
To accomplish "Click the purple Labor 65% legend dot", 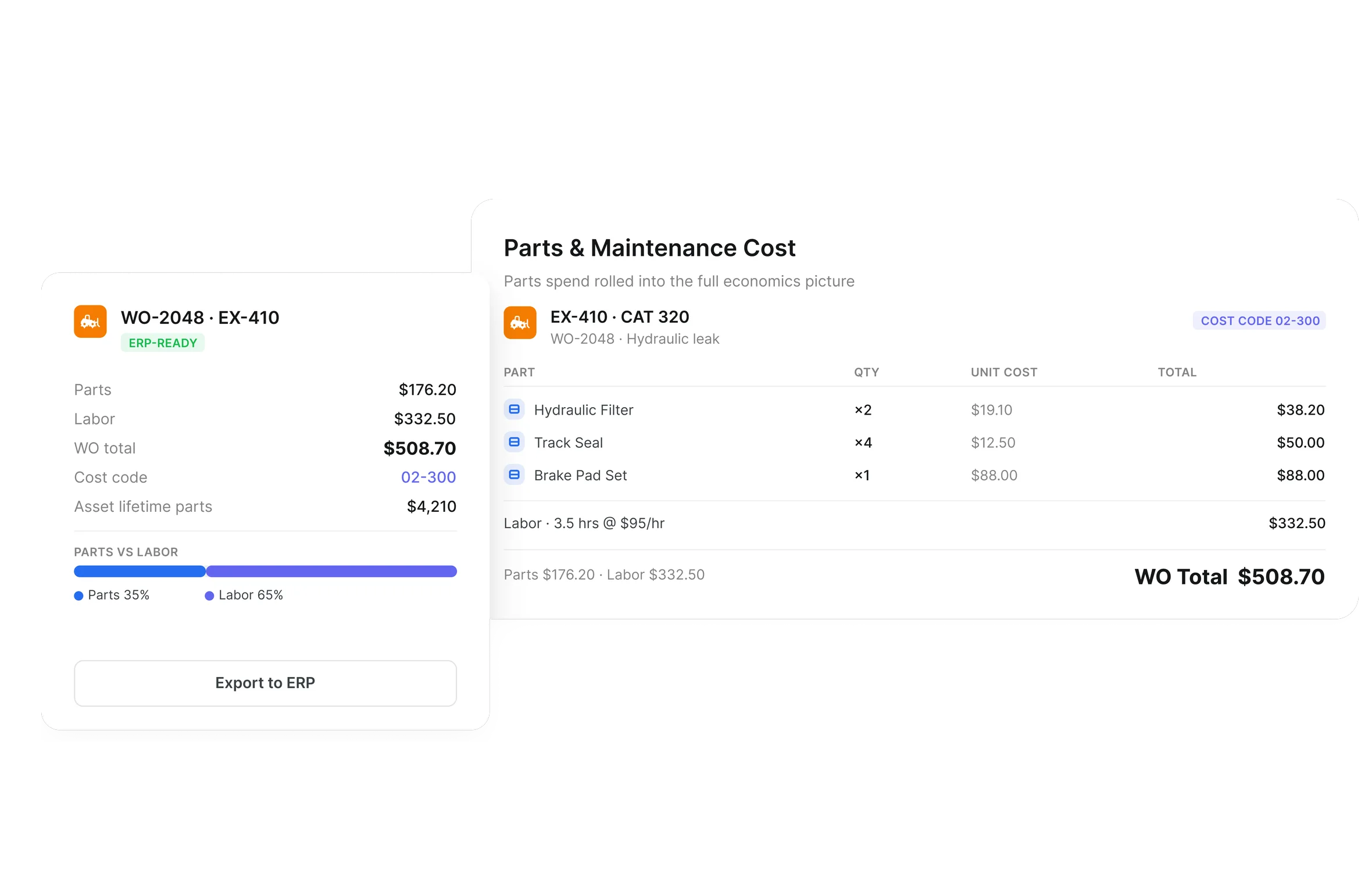I will 209,596.
